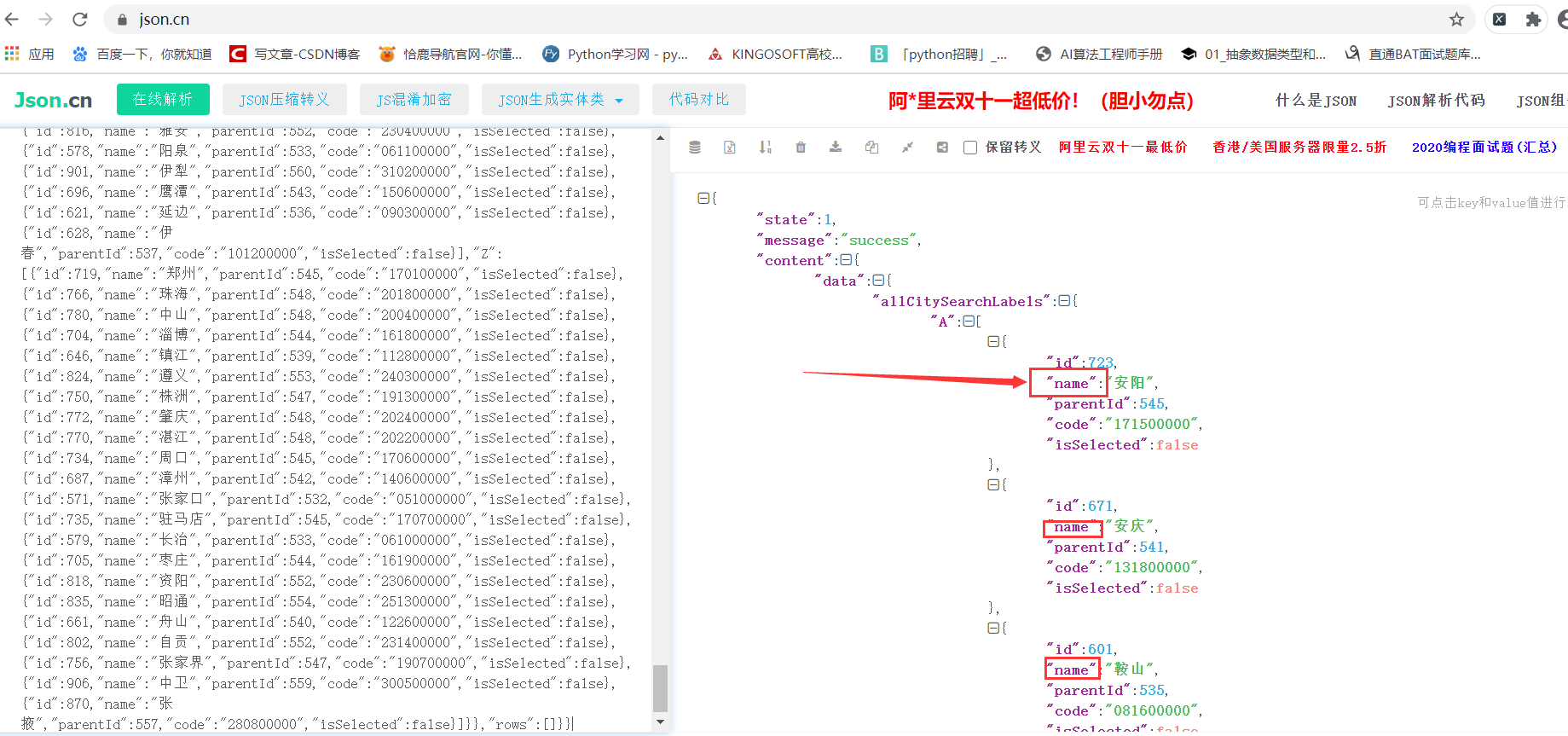Screen dimensions: 1568x736
Task: Click the 香港/美国服务器限量2.5折 link
Action: pyautogui.click(x=1299, y=147)
